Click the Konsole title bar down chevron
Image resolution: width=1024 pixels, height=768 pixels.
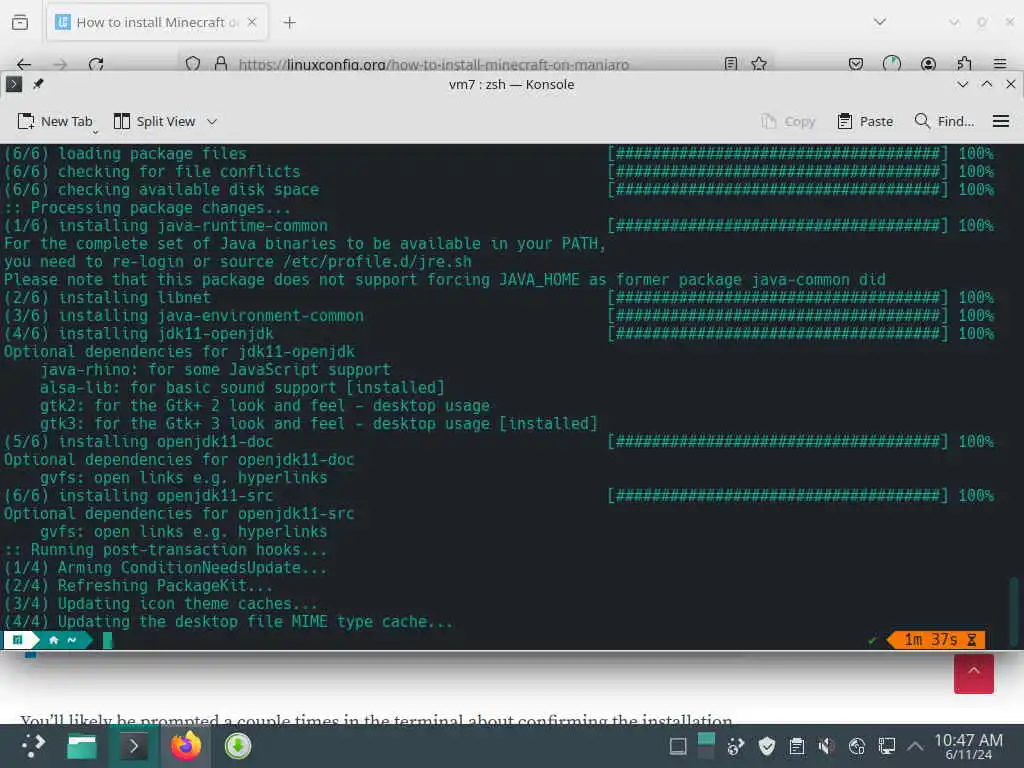click(962, 84)
